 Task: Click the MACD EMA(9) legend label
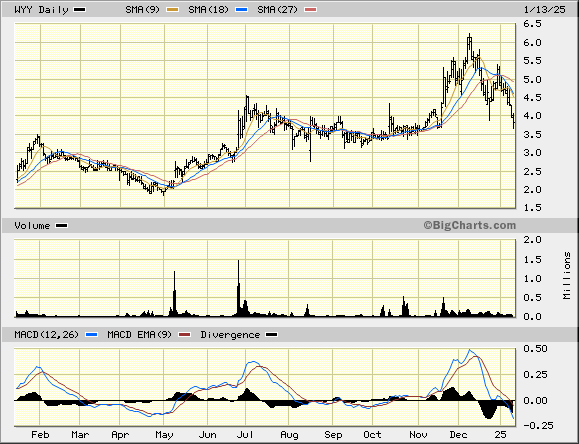coord(140,335)
